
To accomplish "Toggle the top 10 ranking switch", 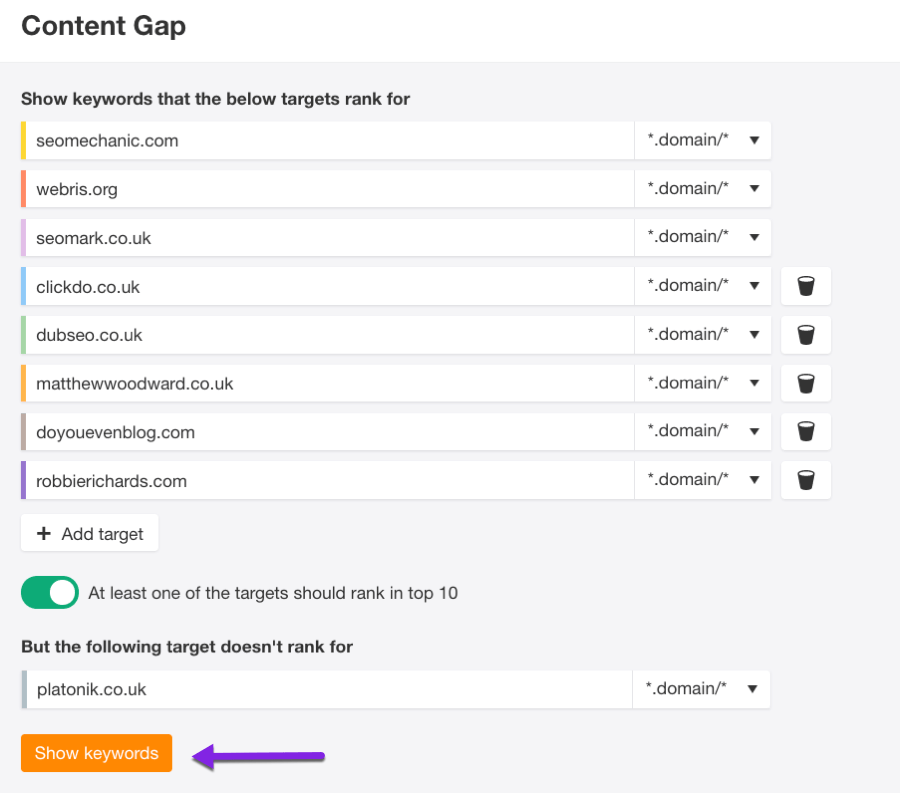I will tap(50, 593).
